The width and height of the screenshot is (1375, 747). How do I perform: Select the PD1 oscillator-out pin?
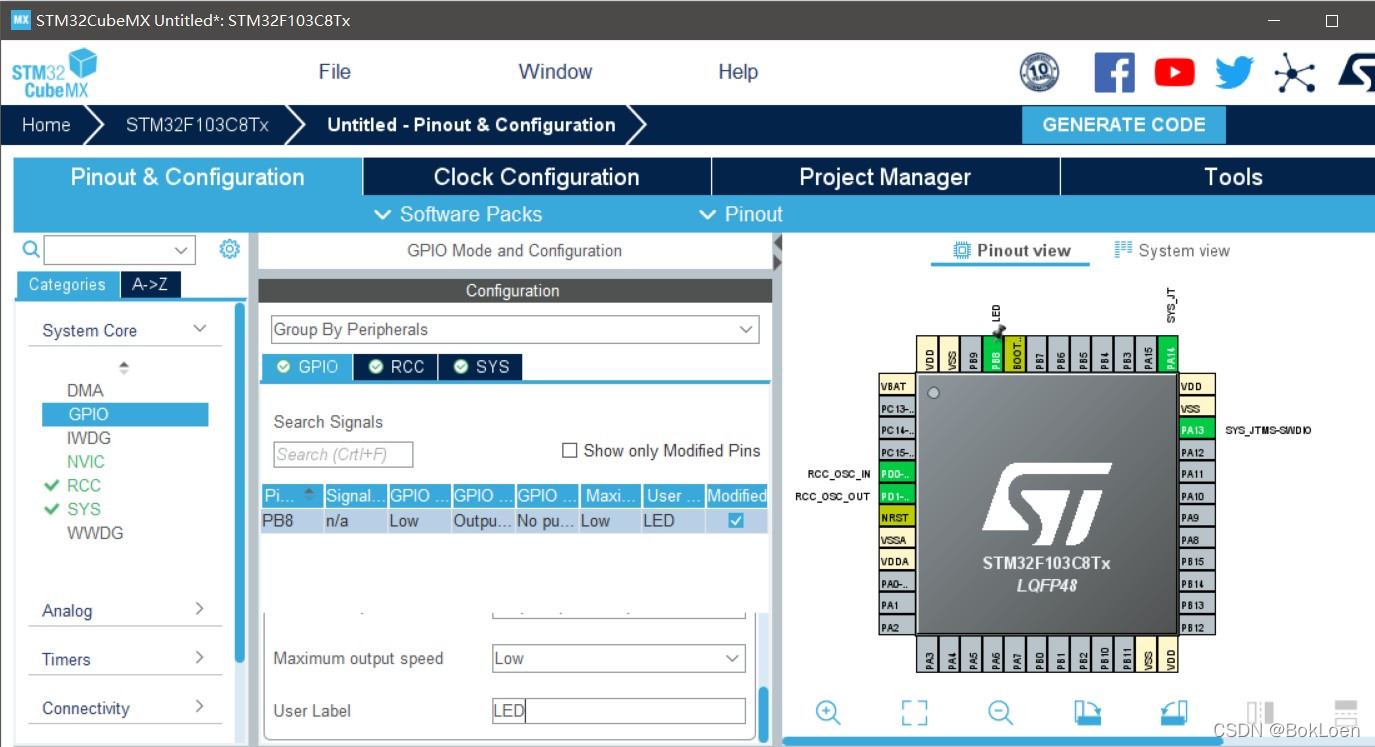896,496
